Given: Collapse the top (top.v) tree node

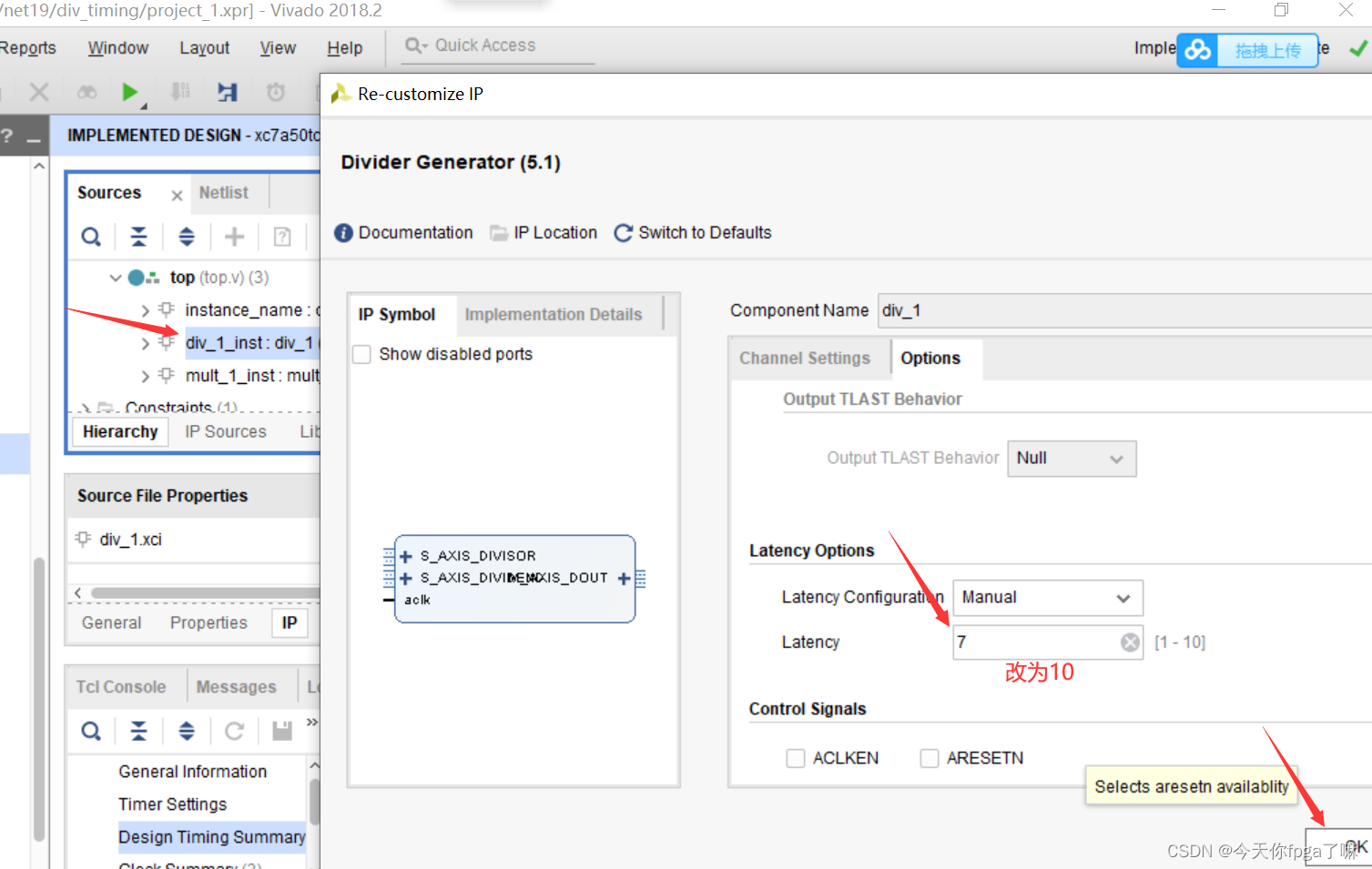Looking at the screenshot, I should point(116,277).
